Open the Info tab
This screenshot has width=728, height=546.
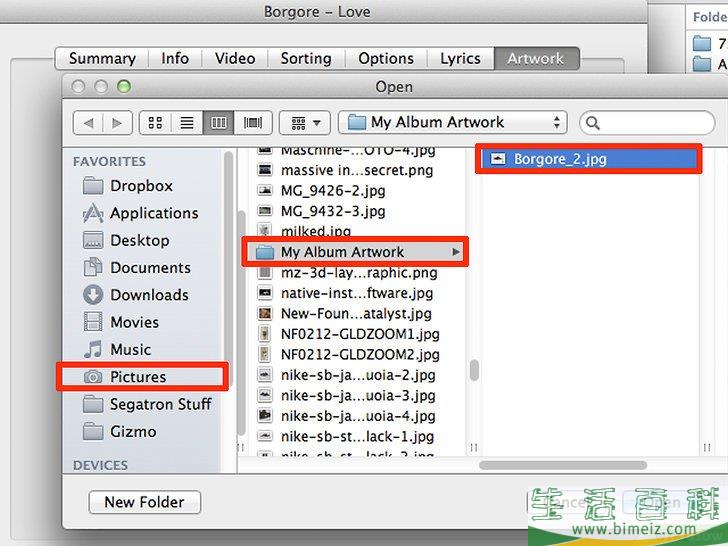[175, 58]
